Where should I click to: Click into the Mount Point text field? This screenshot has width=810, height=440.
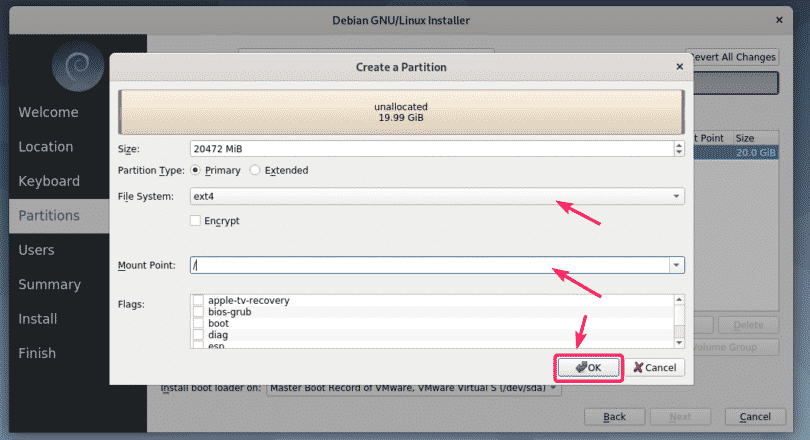pyautogui.click(x=430, y=265)
